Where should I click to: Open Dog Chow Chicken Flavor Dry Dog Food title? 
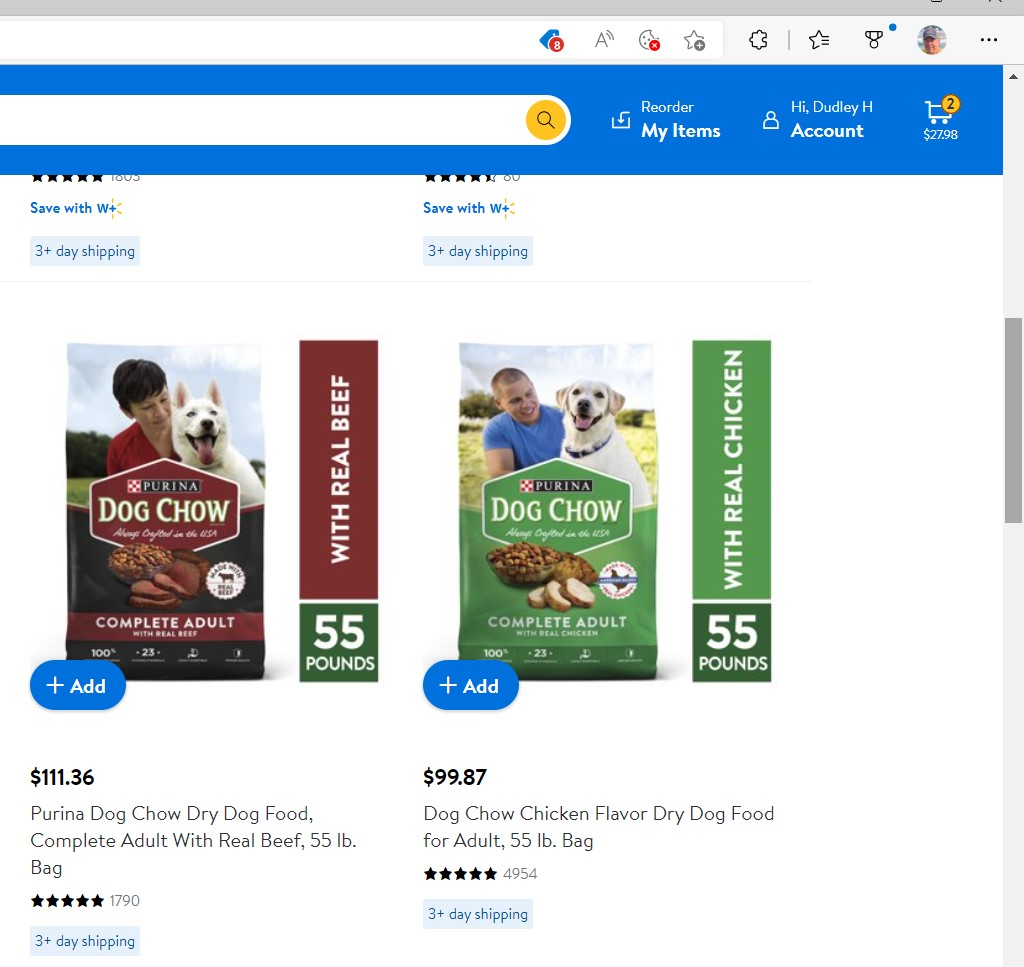pos(599,827)
